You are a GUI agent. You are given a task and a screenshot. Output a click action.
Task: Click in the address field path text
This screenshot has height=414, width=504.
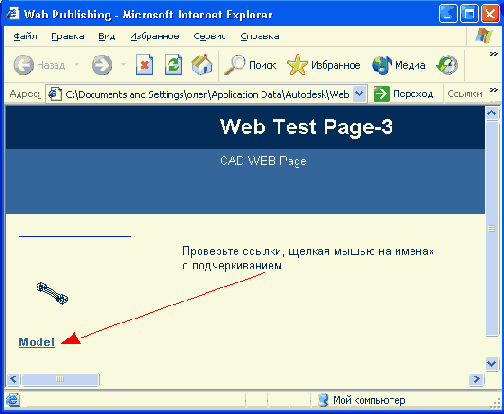click(207, 95)
